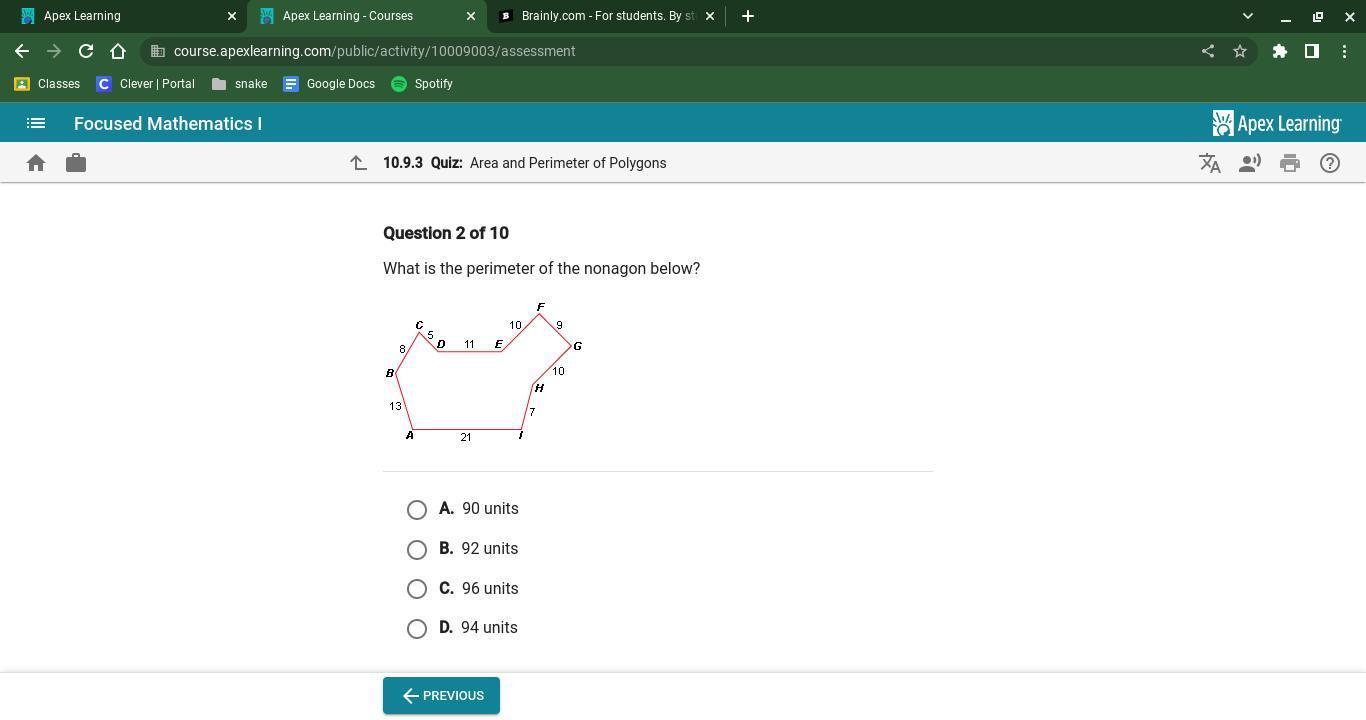Go to the home icon in course toolbar
This screenshot has height=720, width=1366.
coord(36,163)
